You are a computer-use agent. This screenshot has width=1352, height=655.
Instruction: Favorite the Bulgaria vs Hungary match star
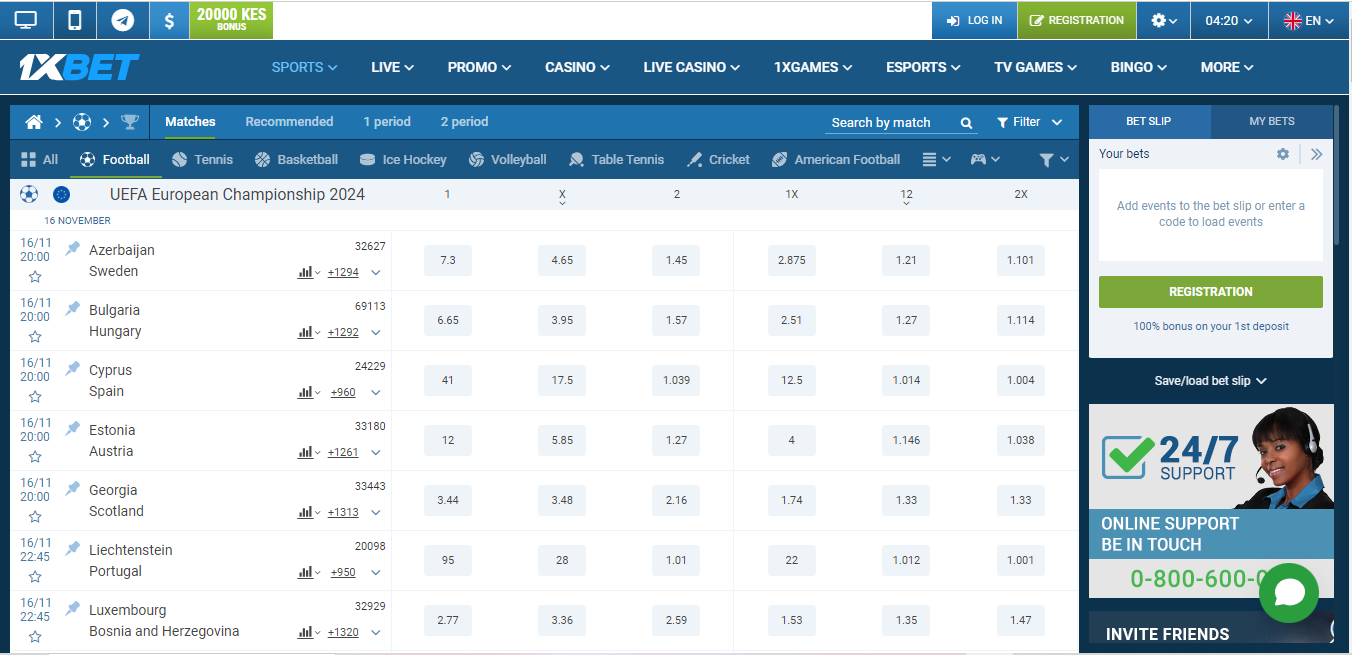pos(35,336)
